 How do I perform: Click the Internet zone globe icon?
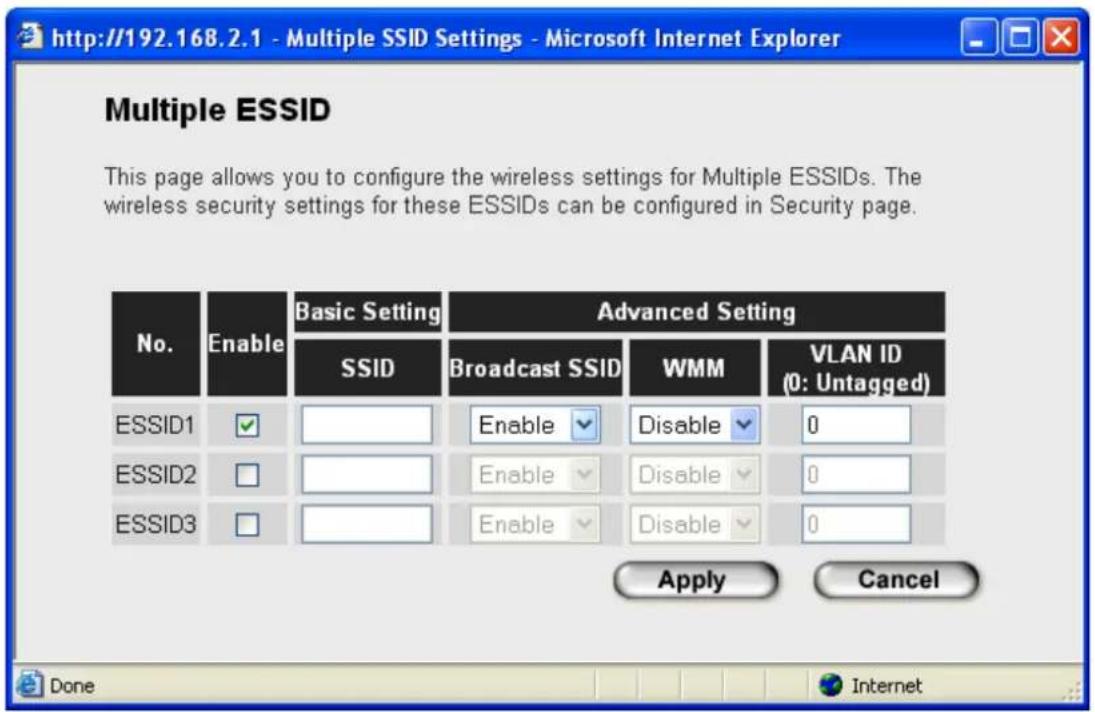click(x=830, y=685)
